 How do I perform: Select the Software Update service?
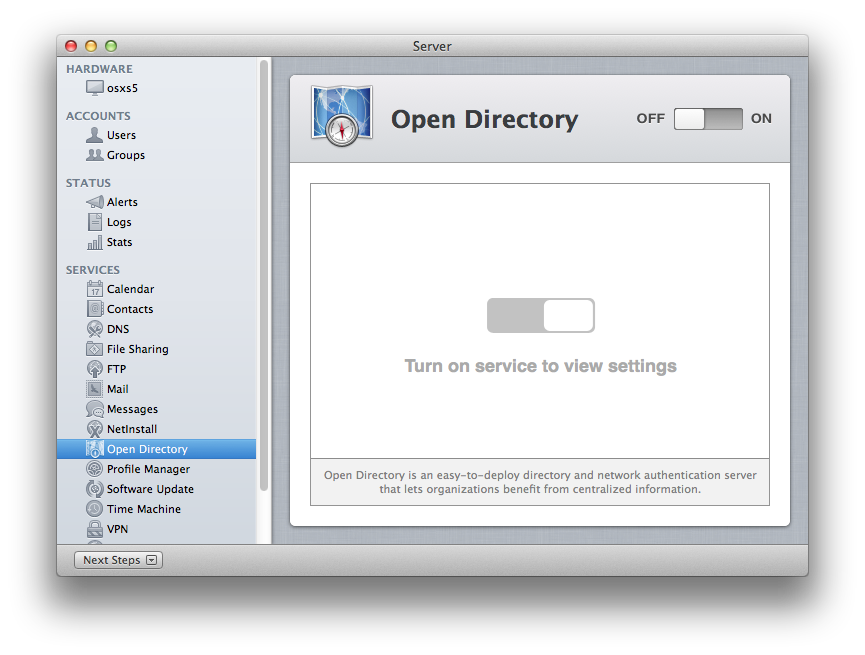tap(157, 489)
